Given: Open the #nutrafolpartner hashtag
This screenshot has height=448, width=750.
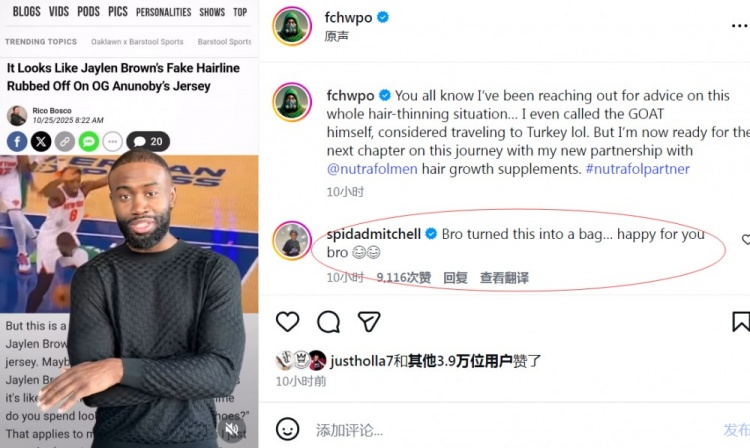Looking at the screenshot, I should coord(638,169).
